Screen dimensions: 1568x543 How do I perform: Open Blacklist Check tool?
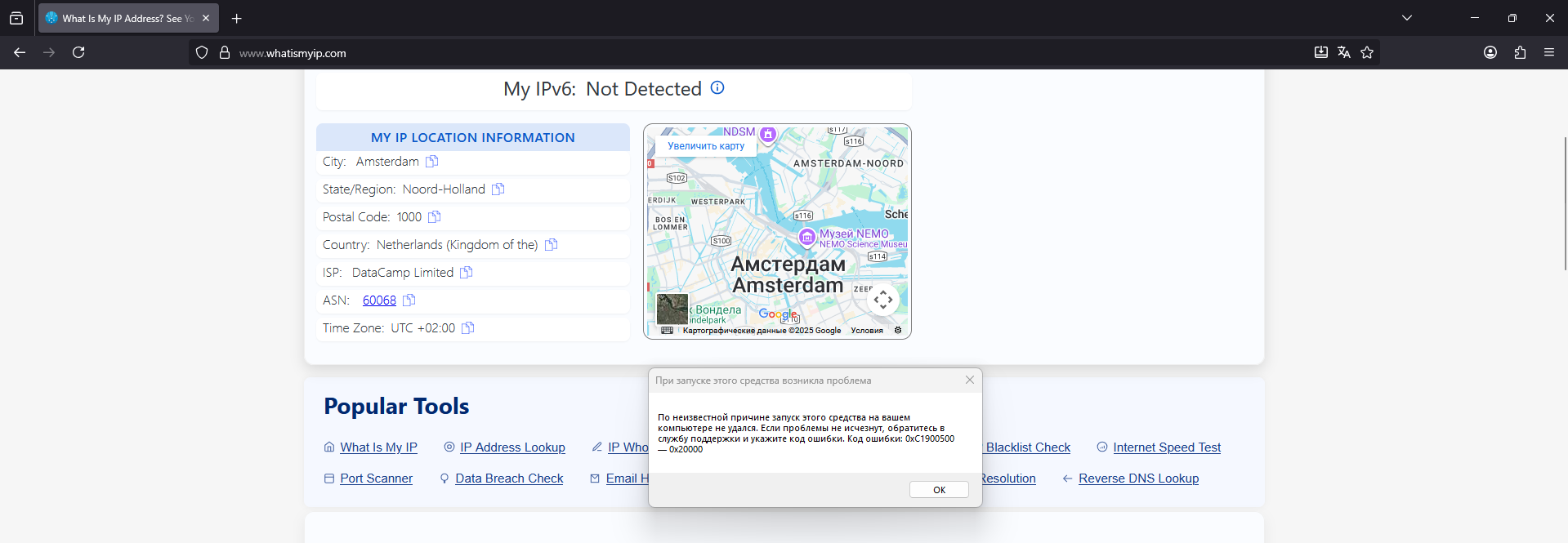(1028, 447)
